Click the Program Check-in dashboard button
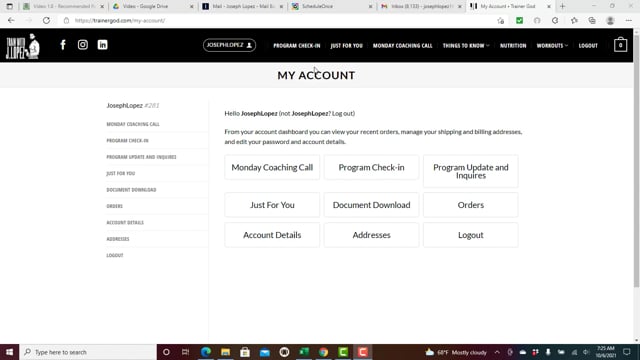Image resolution: width=640 pixels, height=360 pixels. point(371,167)
